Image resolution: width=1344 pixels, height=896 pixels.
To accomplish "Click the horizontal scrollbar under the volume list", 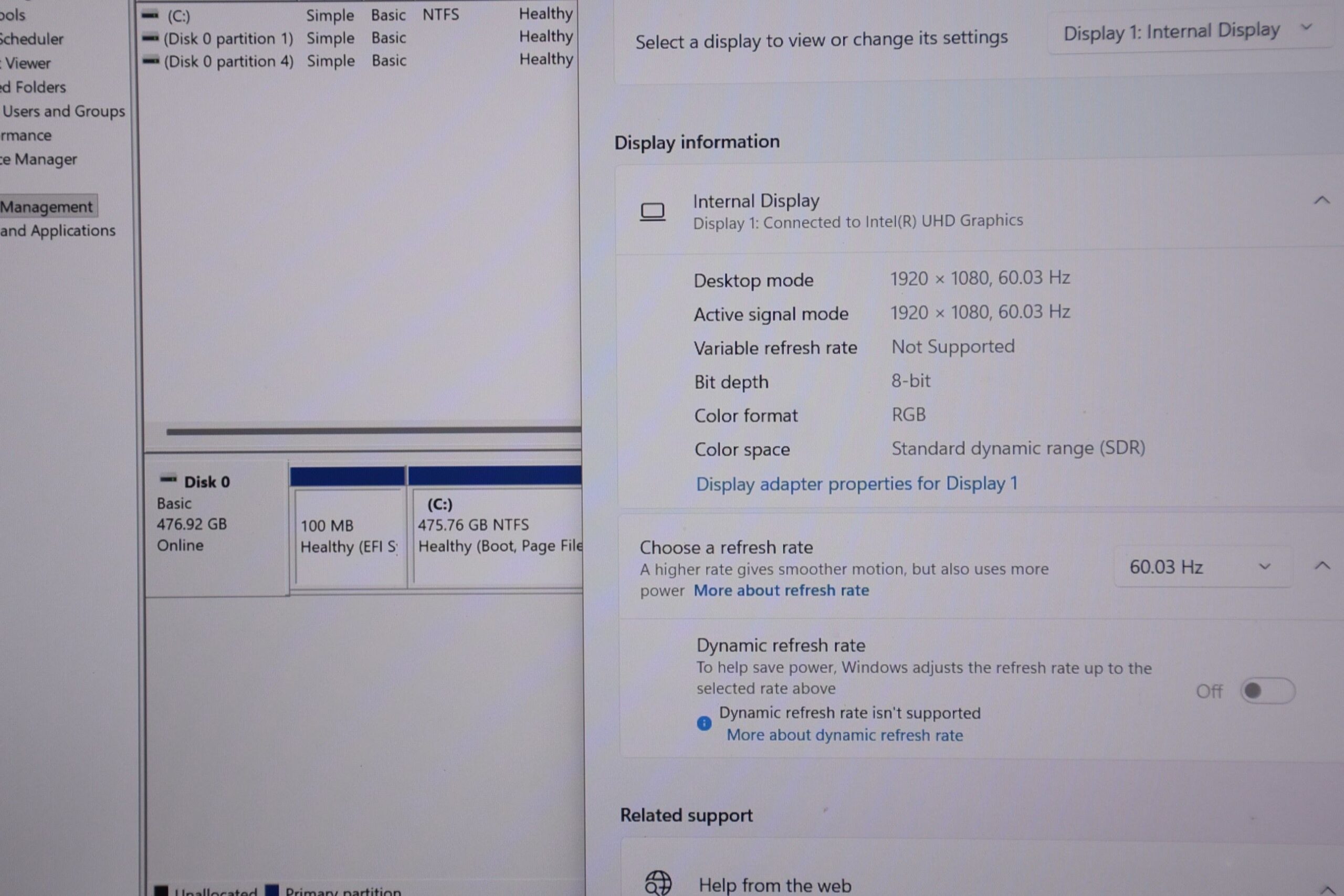I will (x=374, y=430).
